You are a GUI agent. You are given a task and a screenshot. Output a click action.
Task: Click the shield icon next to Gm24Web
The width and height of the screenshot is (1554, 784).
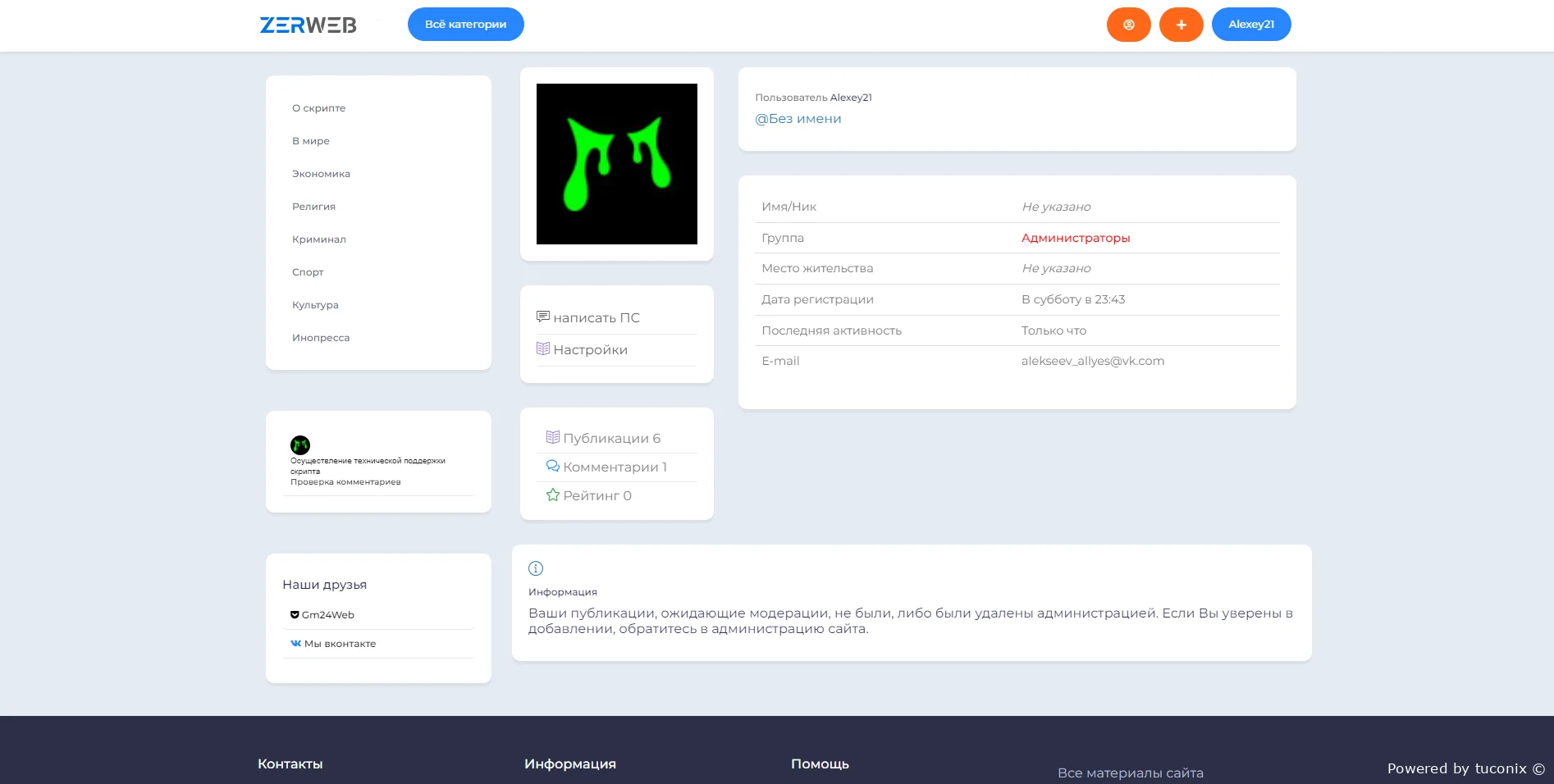295,614
